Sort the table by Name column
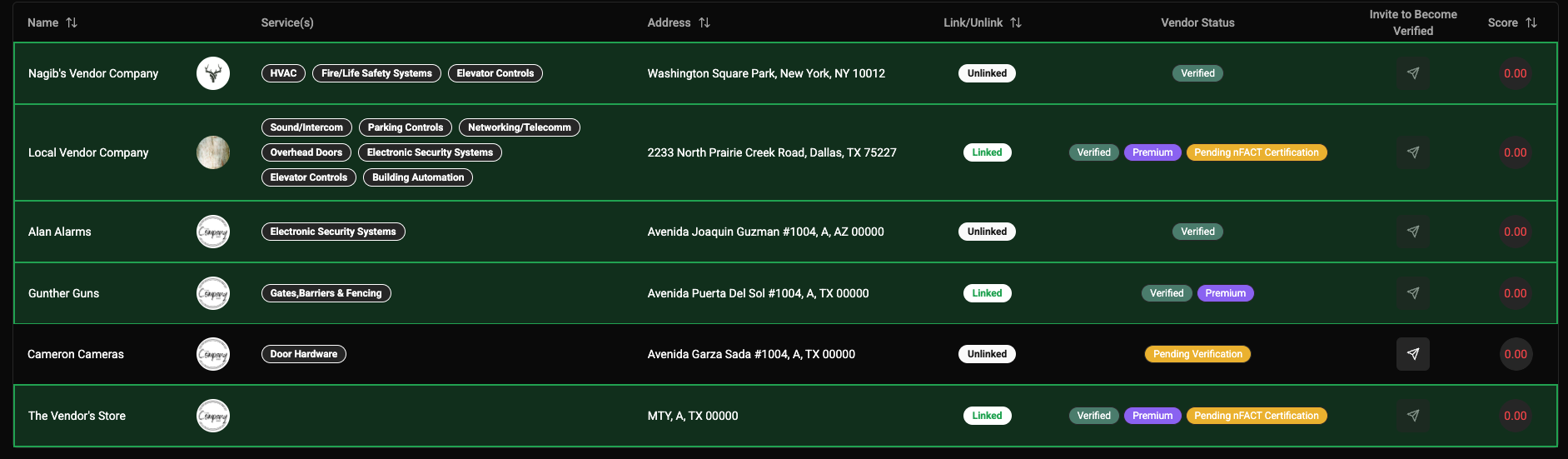Screen dimensions: 1568x459 point(72,22)
